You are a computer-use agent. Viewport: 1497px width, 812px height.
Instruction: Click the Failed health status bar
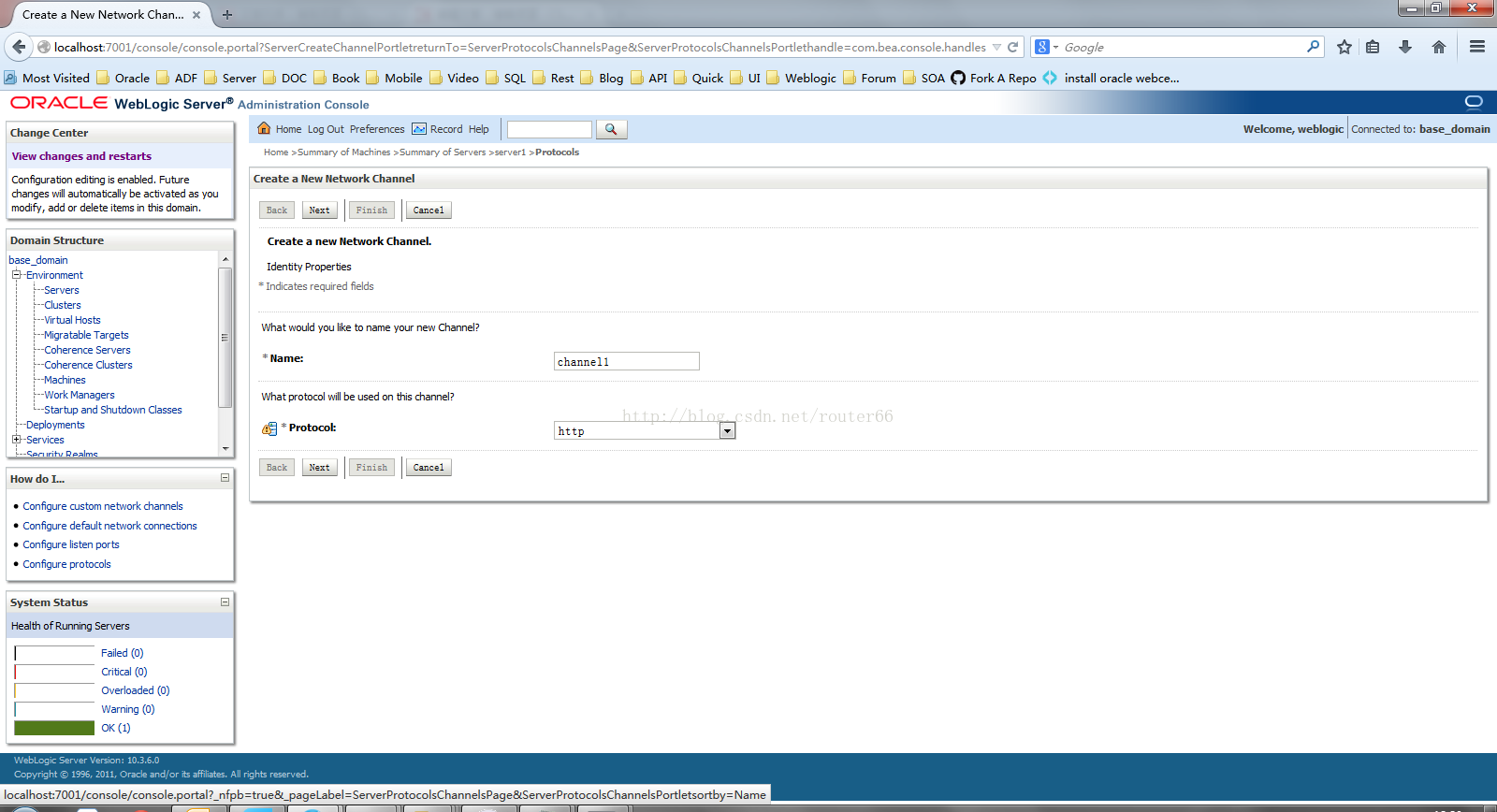[54, 653]
